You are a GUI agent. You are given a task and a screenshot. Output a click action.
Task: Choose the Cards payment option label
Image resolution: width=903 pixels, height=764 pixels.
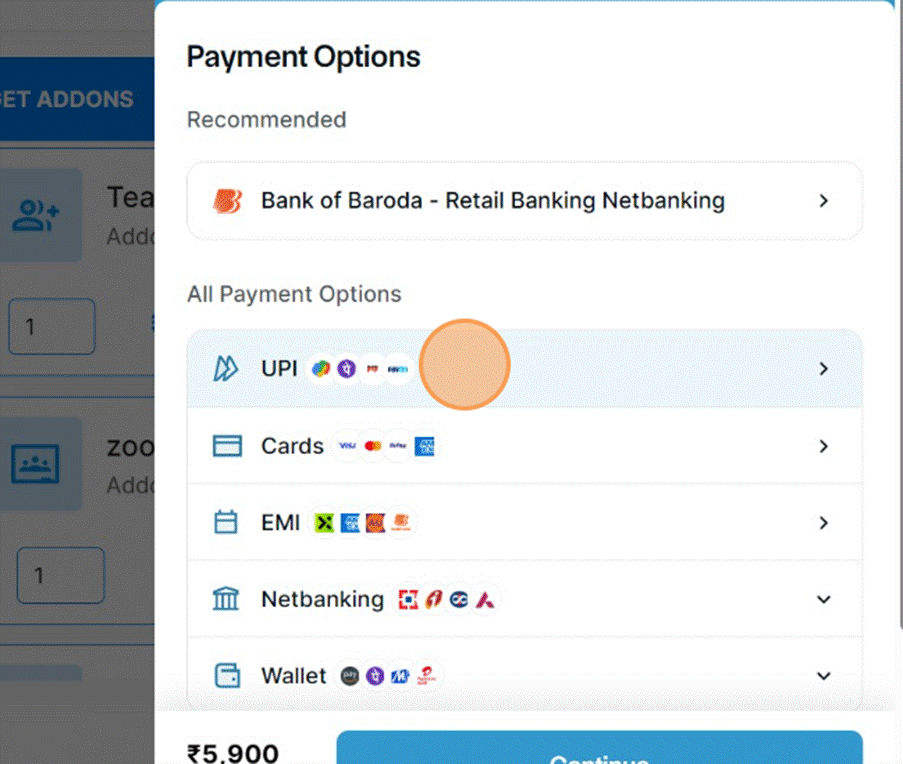click(x=292, y=446)
